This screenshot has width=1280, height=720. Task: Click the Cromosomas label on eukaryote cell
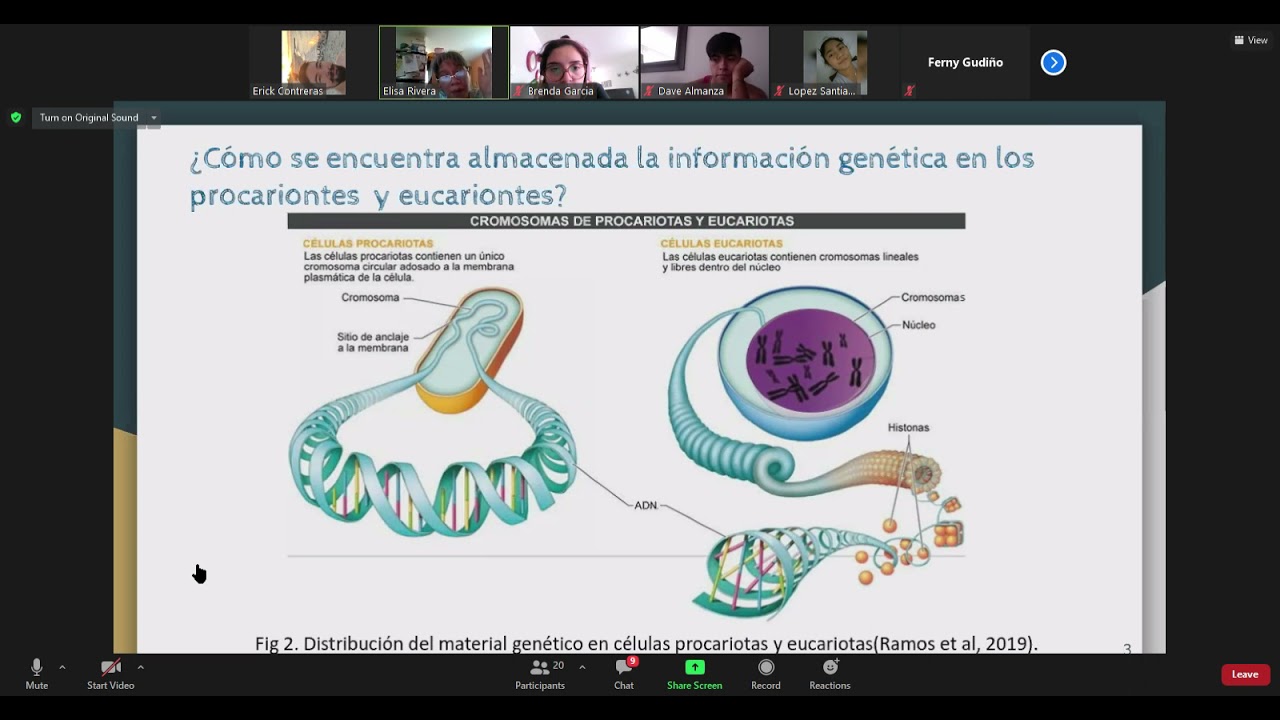click(933, 298)
